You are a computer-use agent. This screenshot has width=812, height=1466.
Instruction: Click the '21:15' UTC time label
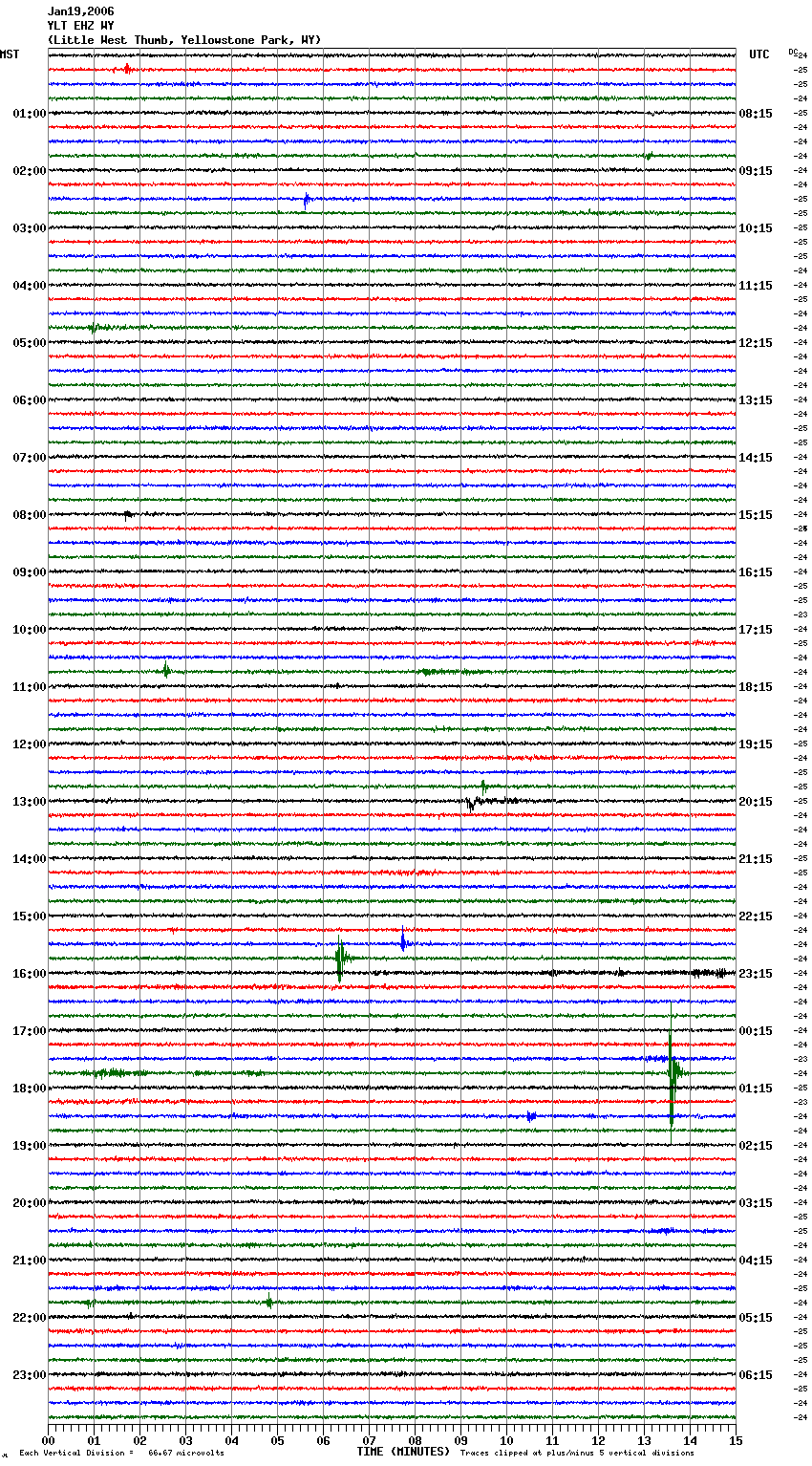point(756,859)
